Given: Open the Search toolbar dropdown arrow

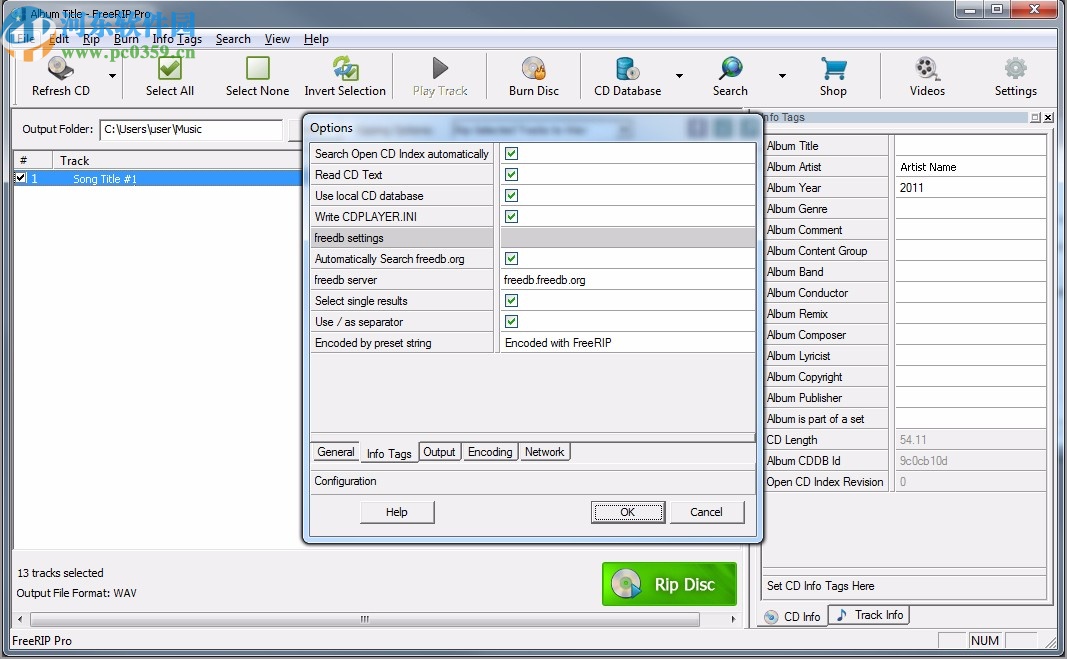Looking at the screenshot, I should pyautogui.click(x=782, y=75).
